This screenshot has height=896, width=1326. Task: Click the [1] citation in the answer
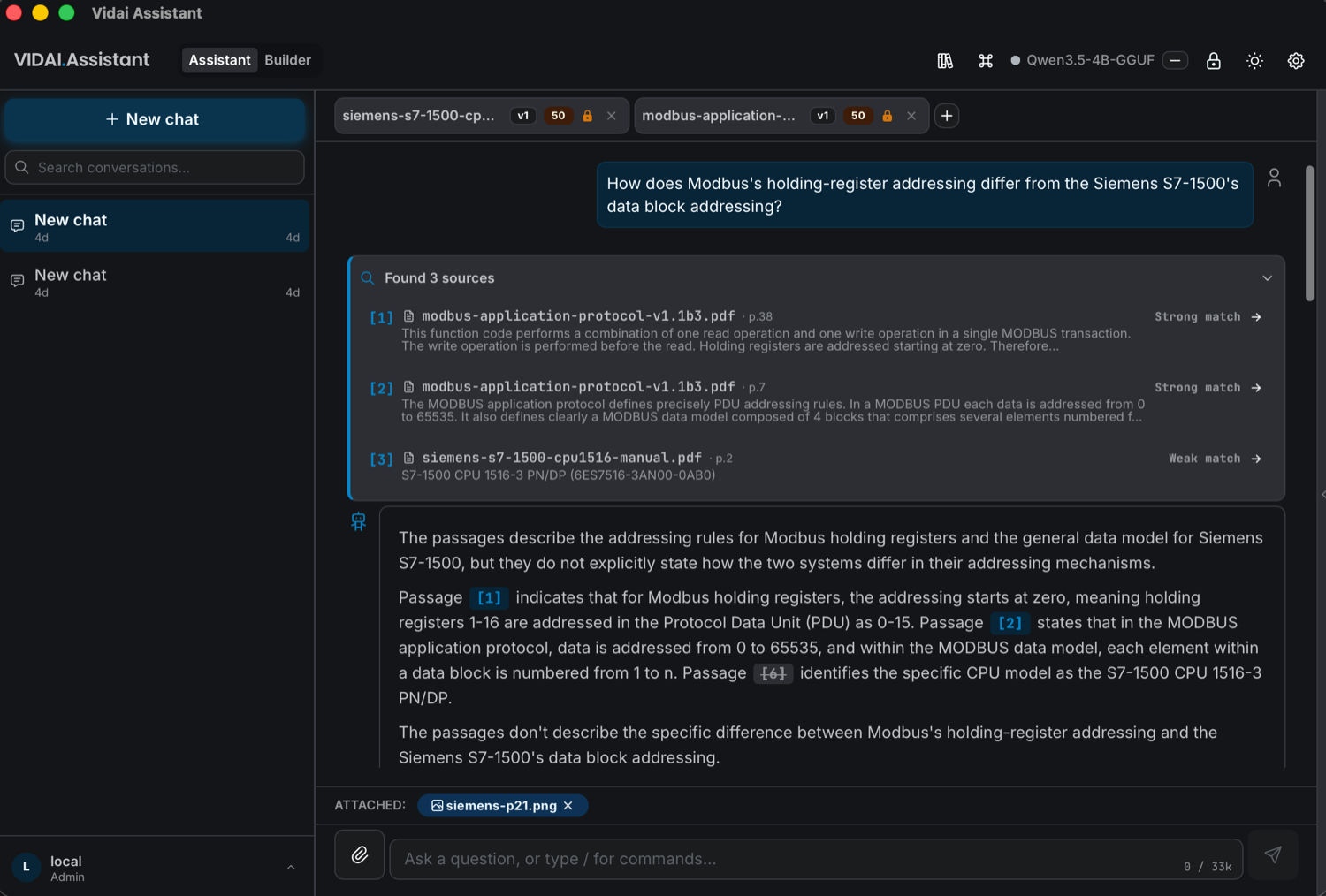click(489, 598)
